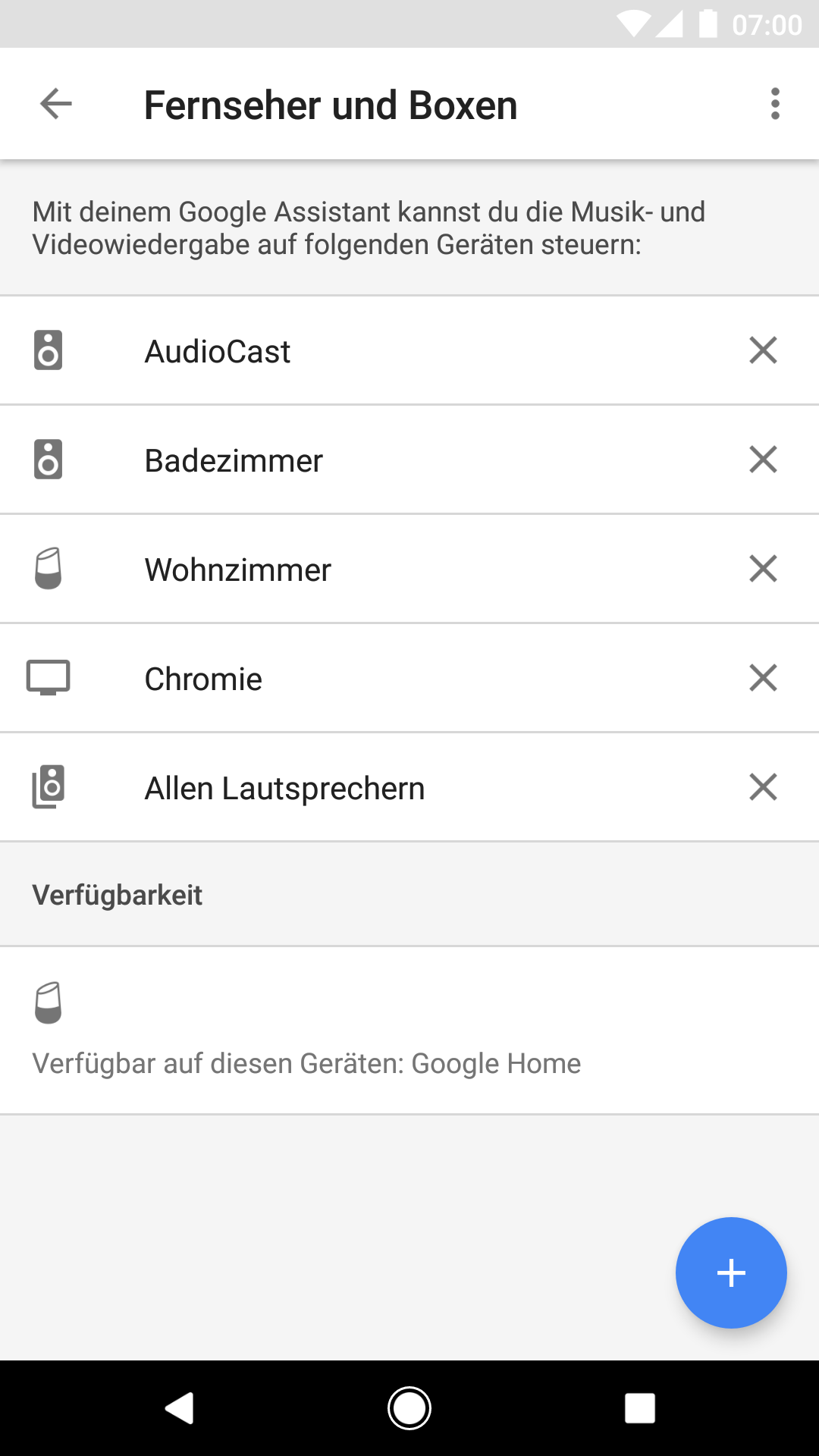Remove the AudioCast device
The width and height of the screenshot is (819, 1456).
pos(763,350)
